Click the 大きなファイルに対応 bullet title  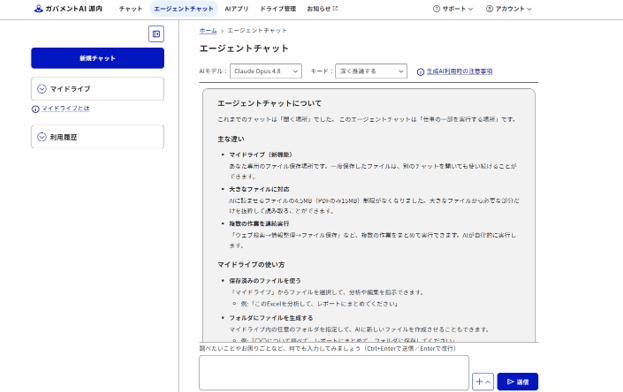[259, 189]
